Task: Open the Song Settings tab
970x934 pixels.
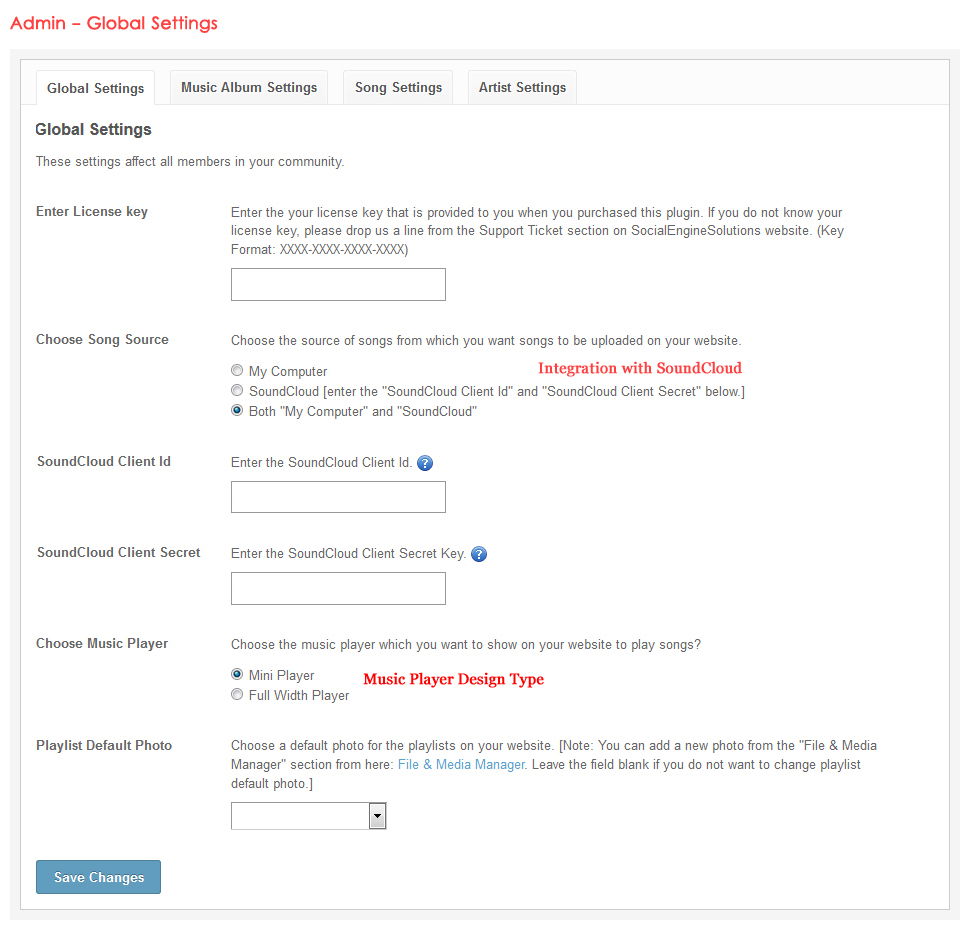Action: 398,88
